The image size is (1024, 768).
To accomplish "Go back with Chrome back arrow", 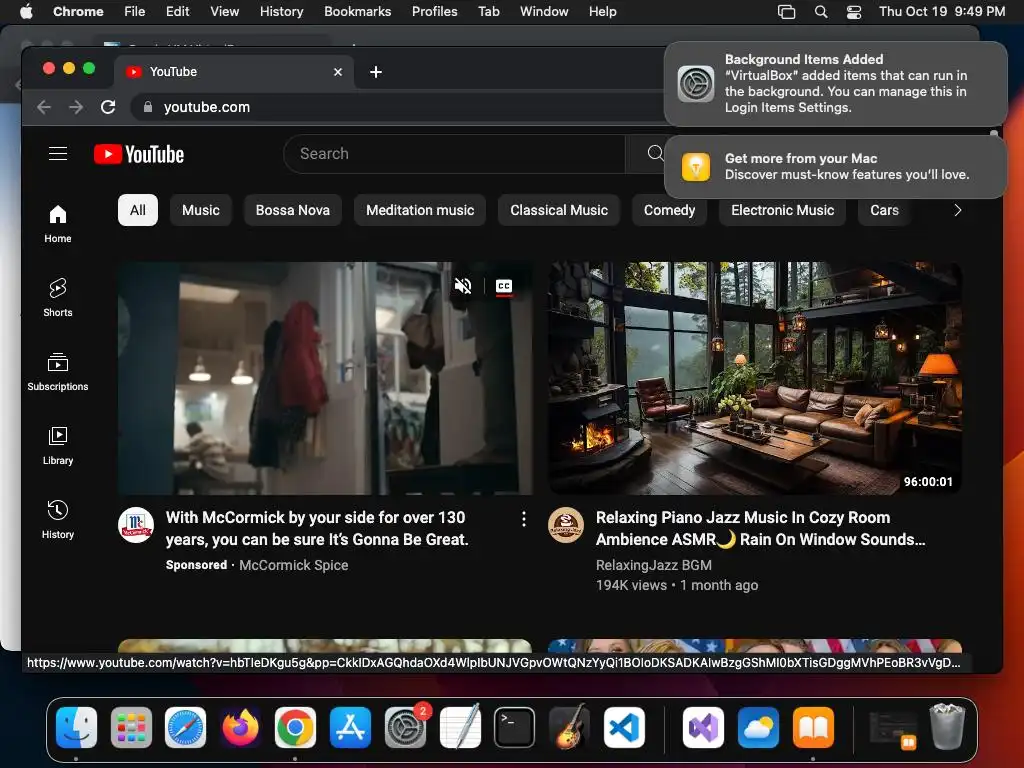I will click(x=44, y=107).
